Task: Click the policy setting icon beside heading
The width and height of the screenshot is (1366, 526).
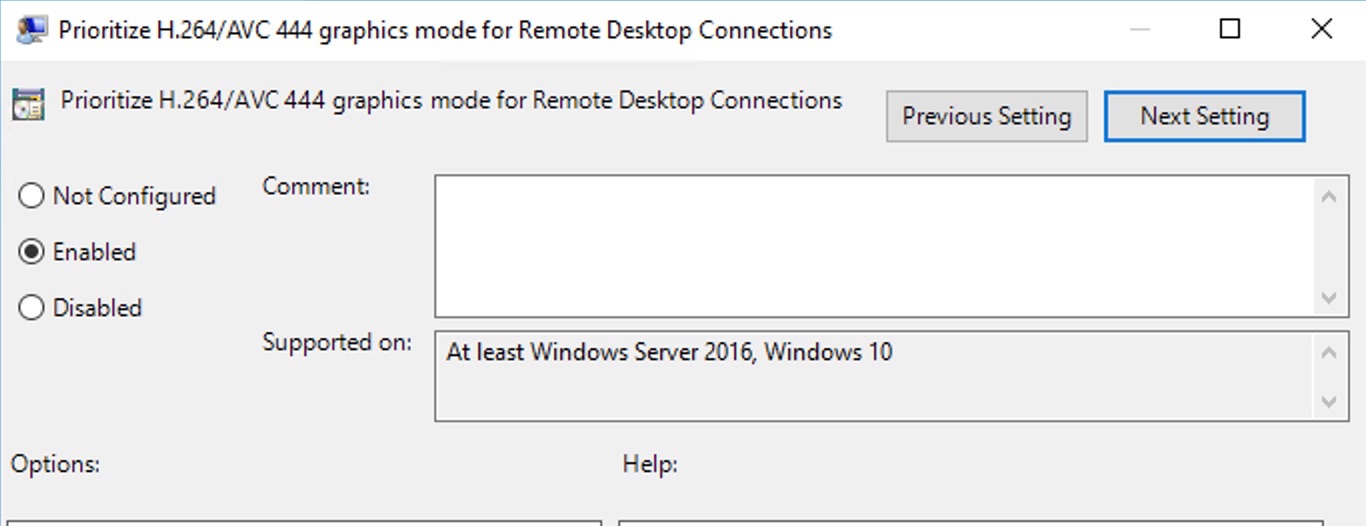Action: [x=28, y=103]
